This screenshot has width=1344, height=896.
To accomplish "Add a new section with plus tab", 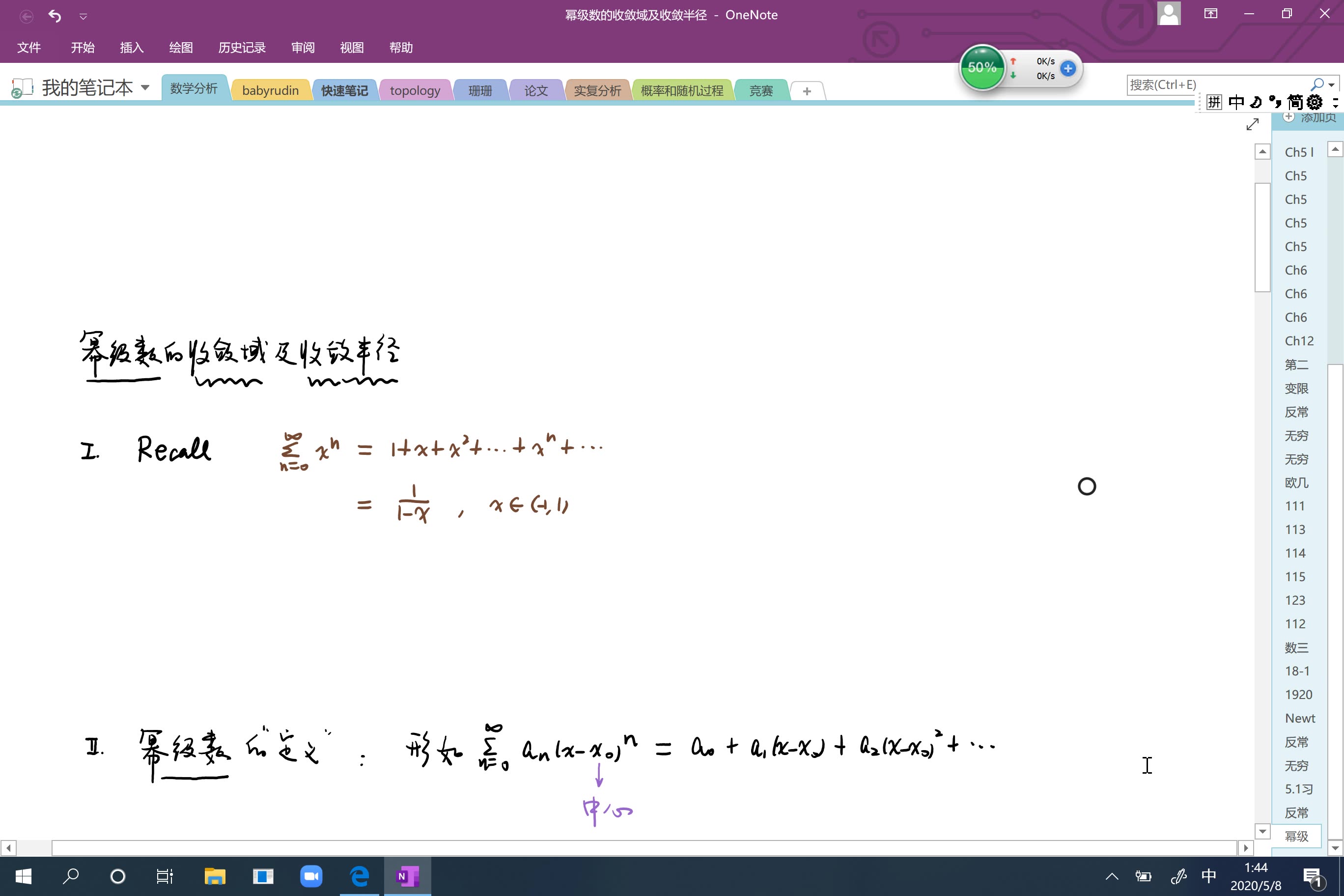I will 806,91.
